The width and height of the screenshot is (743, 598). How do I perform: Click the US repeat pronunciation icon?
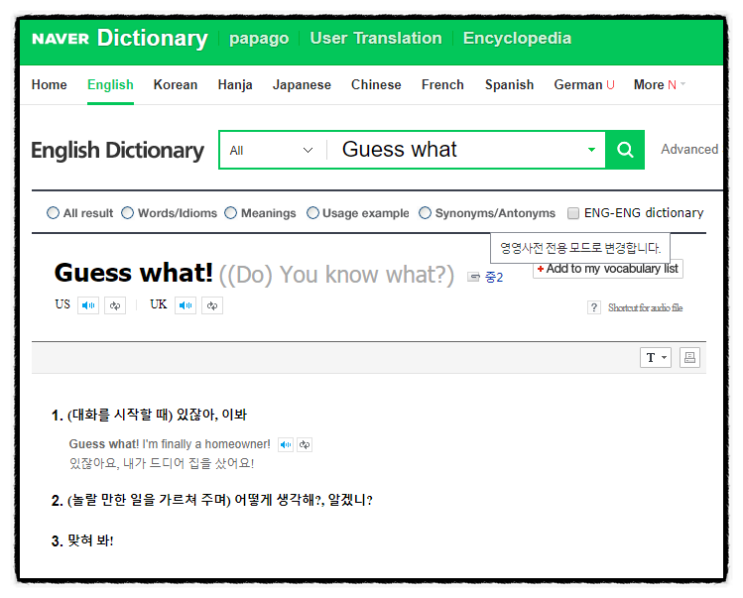(115, 306)
